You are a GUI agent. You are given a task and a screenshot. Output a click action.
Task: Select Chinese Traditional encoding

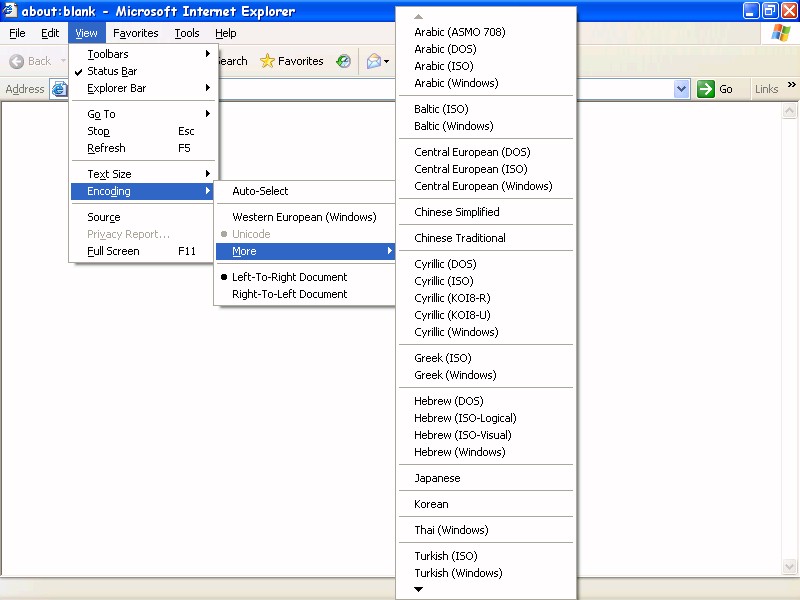click(486, 238)
